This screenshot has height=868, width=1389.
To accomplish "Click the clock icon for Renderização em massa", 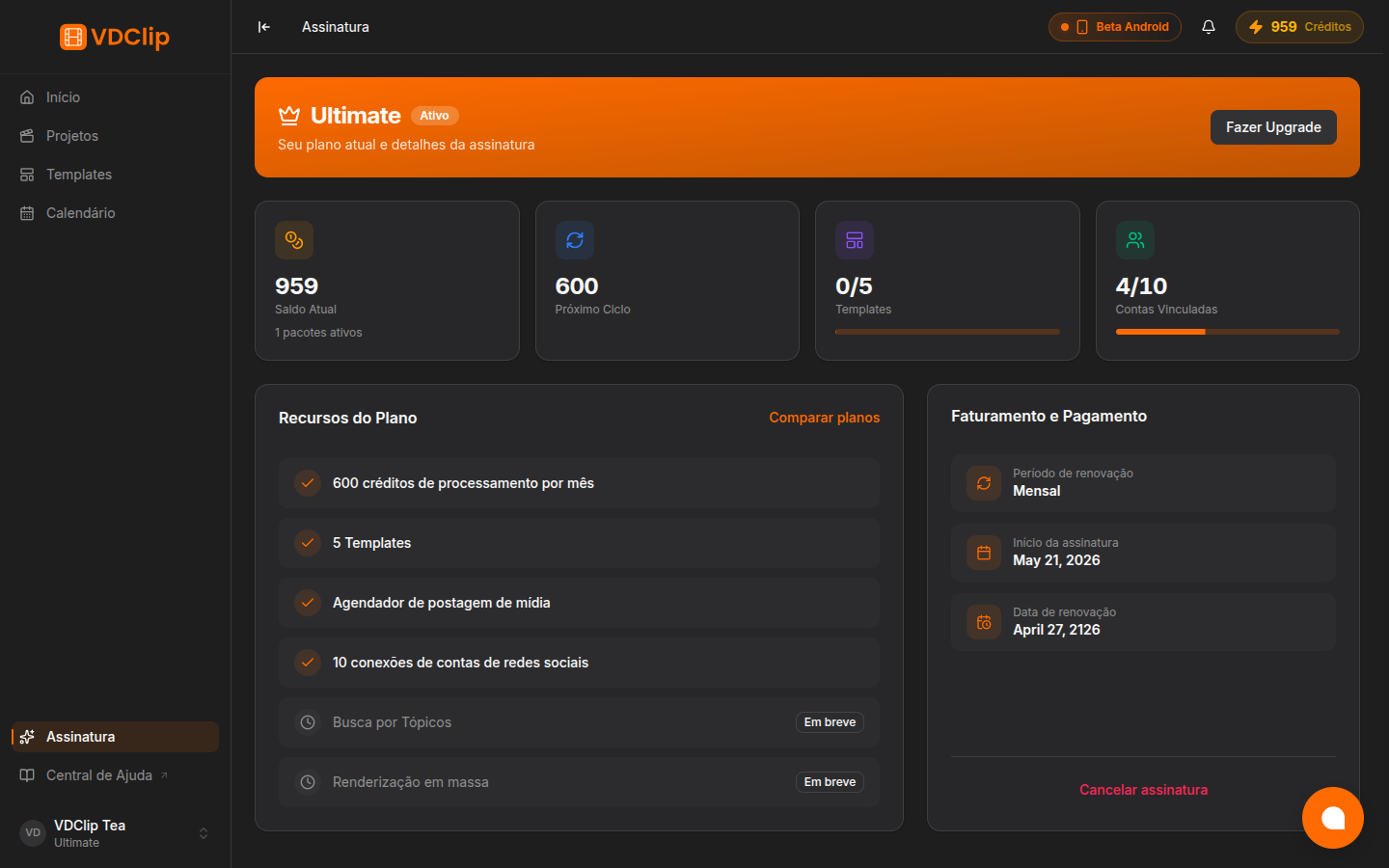I will point(308,782).
